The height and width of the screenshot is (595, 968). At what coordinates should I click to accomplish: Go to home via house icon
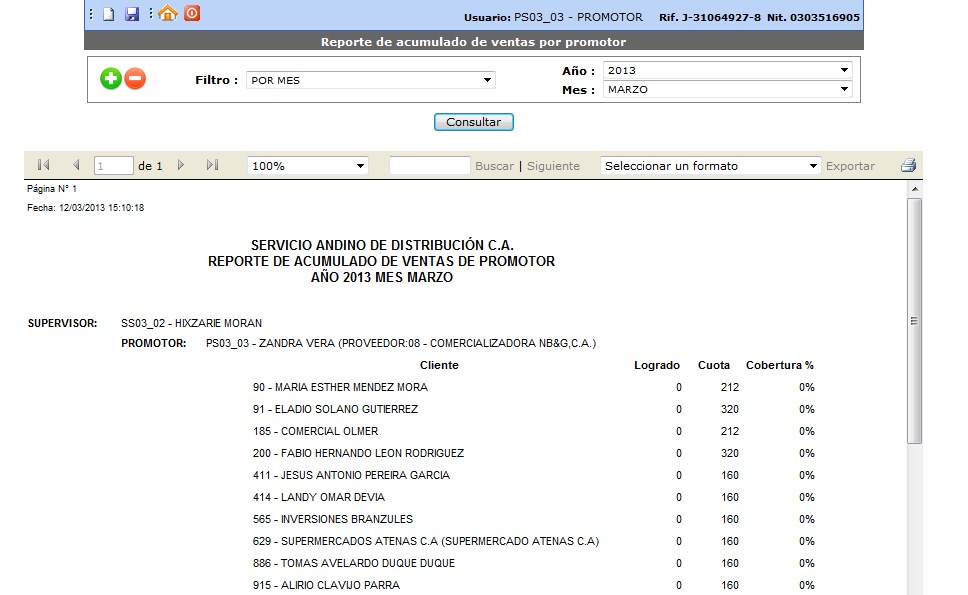(168, 13)
